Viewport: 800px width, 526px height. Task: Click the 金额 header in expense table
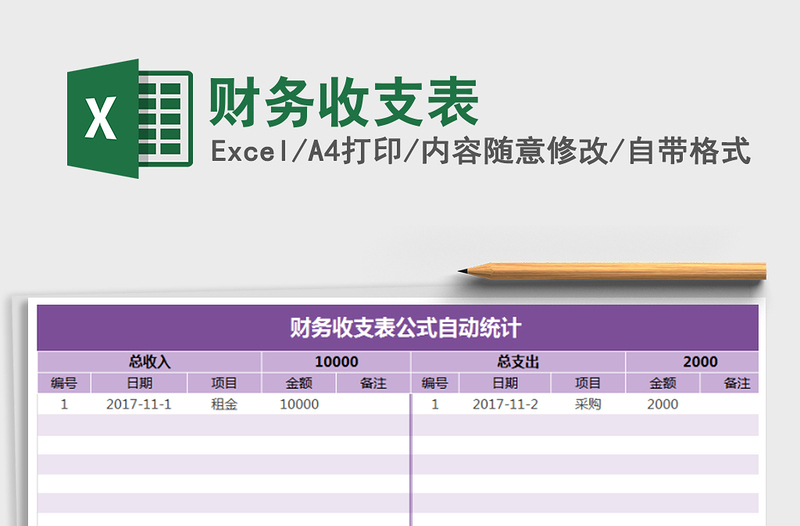coord(663,383)
